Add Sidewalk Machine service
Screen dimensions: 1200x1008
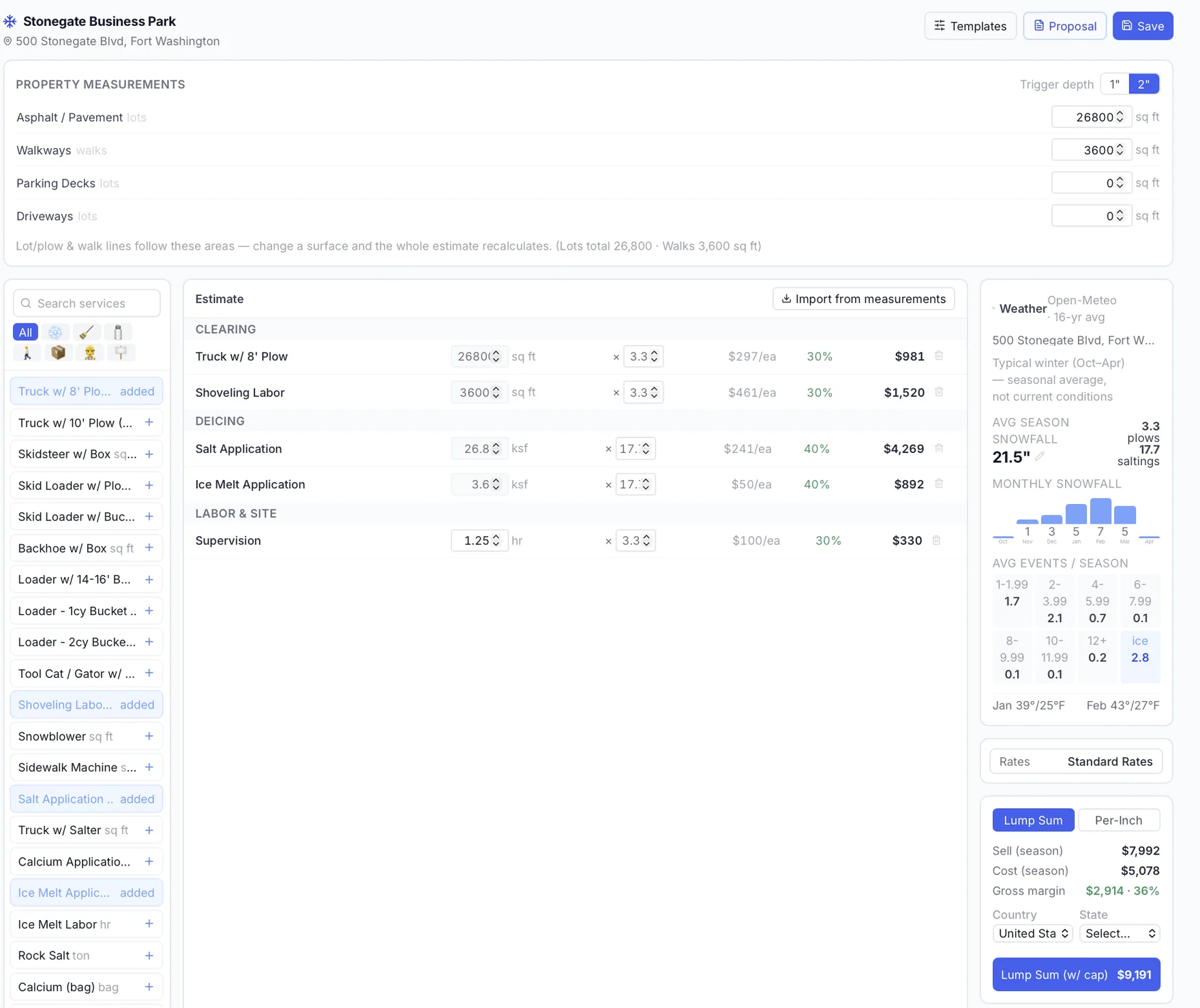149,768
